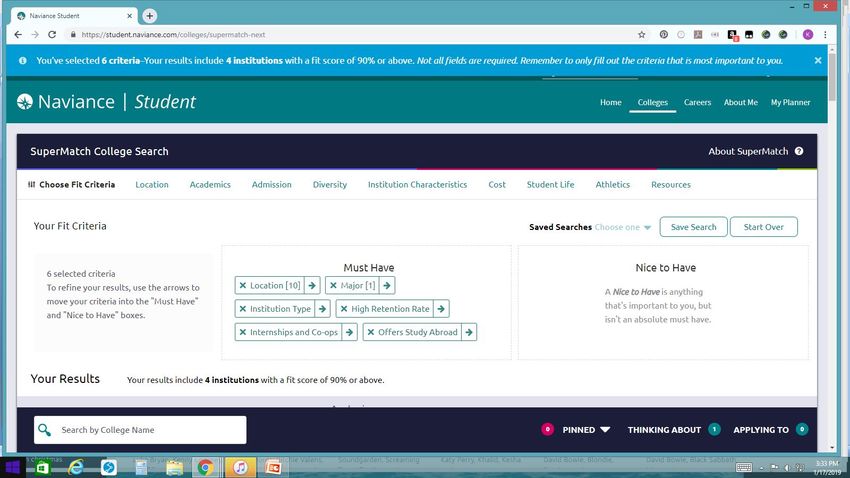Open iTunes from the taskbar

(x=240, y=467)
